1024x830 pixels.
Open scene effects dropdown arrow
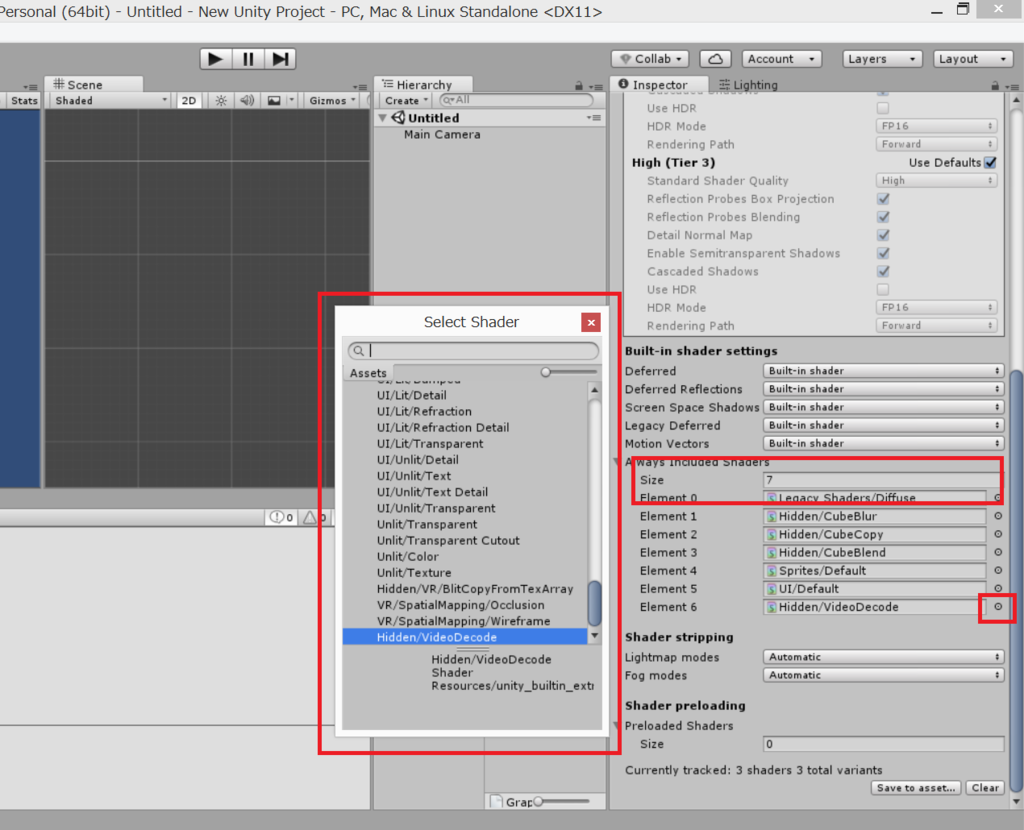pos(292,101)
